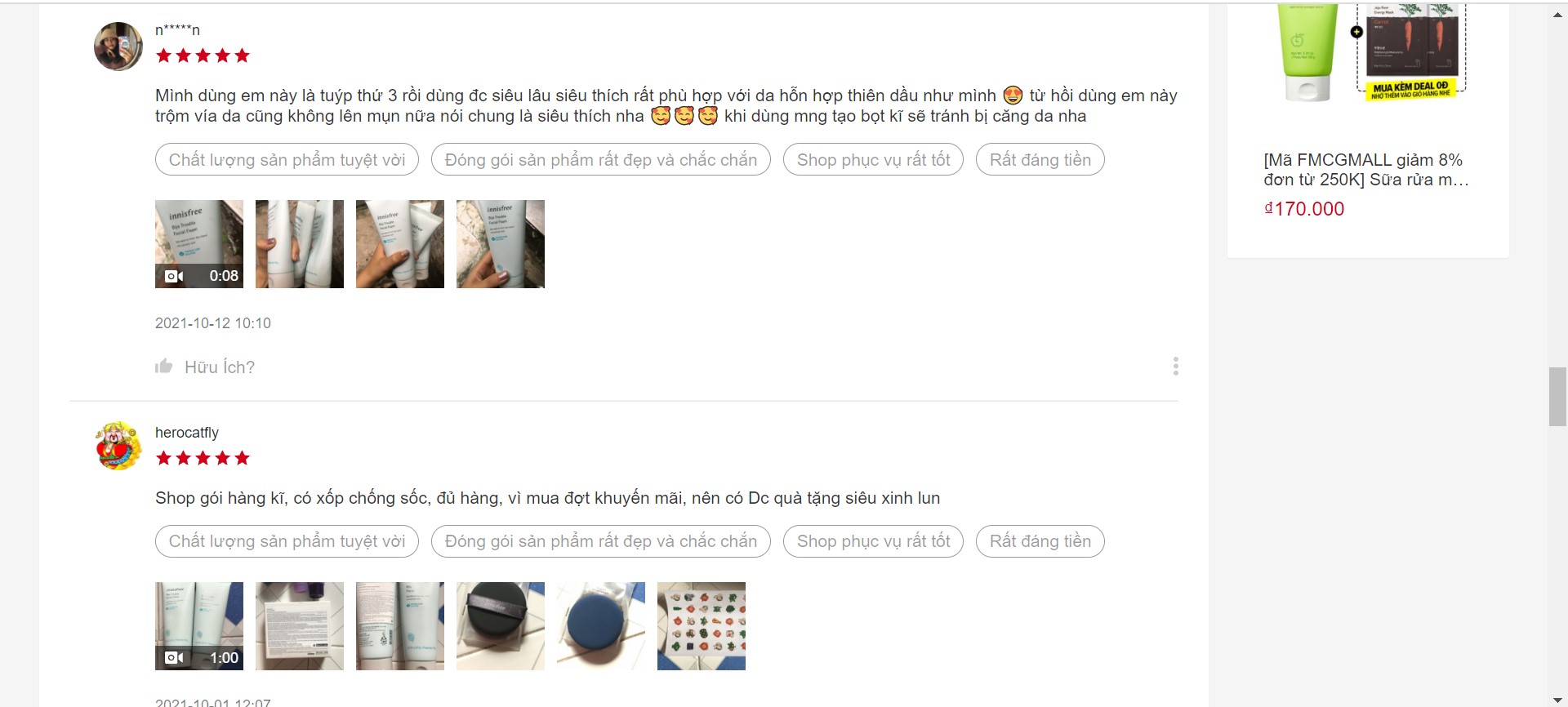The height and width of the screenshot is (707, 1568).
Task: Click herocatfly's 'Rất đáng tiền' tag
Action: click(x=1040, y=541)
